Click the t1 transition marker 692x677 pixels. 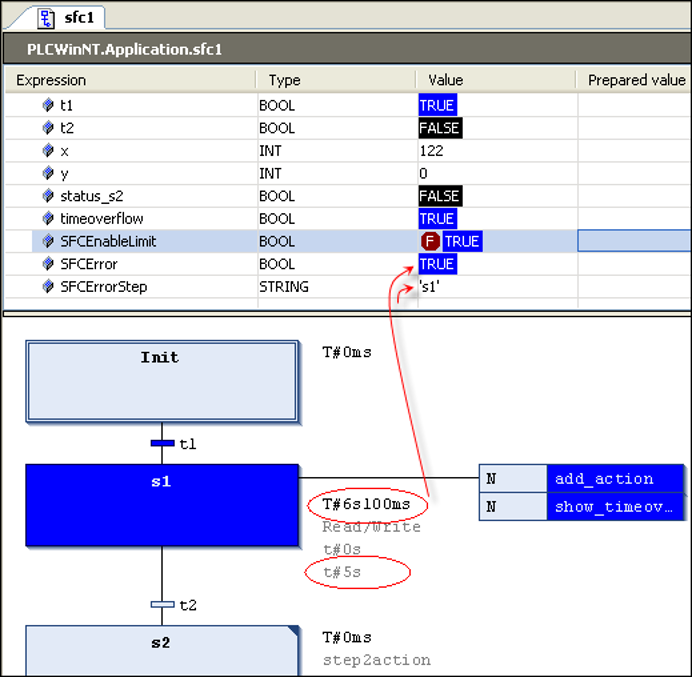click(162, 443)
